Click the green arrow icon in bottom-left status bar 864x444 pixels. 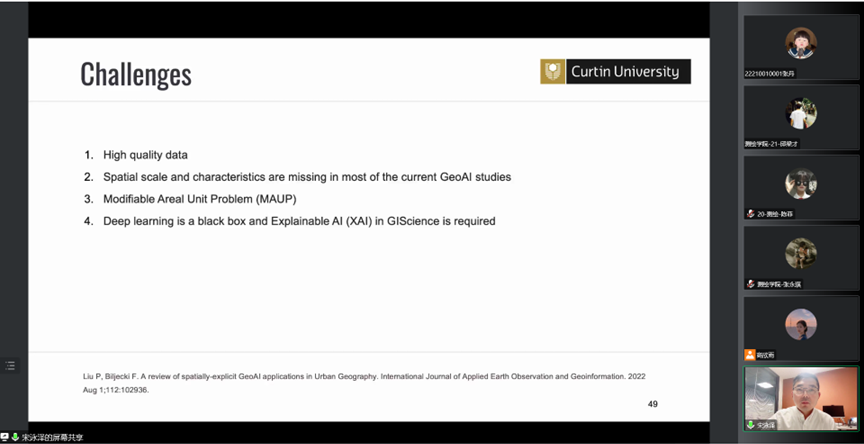click(x=16, y=437)
